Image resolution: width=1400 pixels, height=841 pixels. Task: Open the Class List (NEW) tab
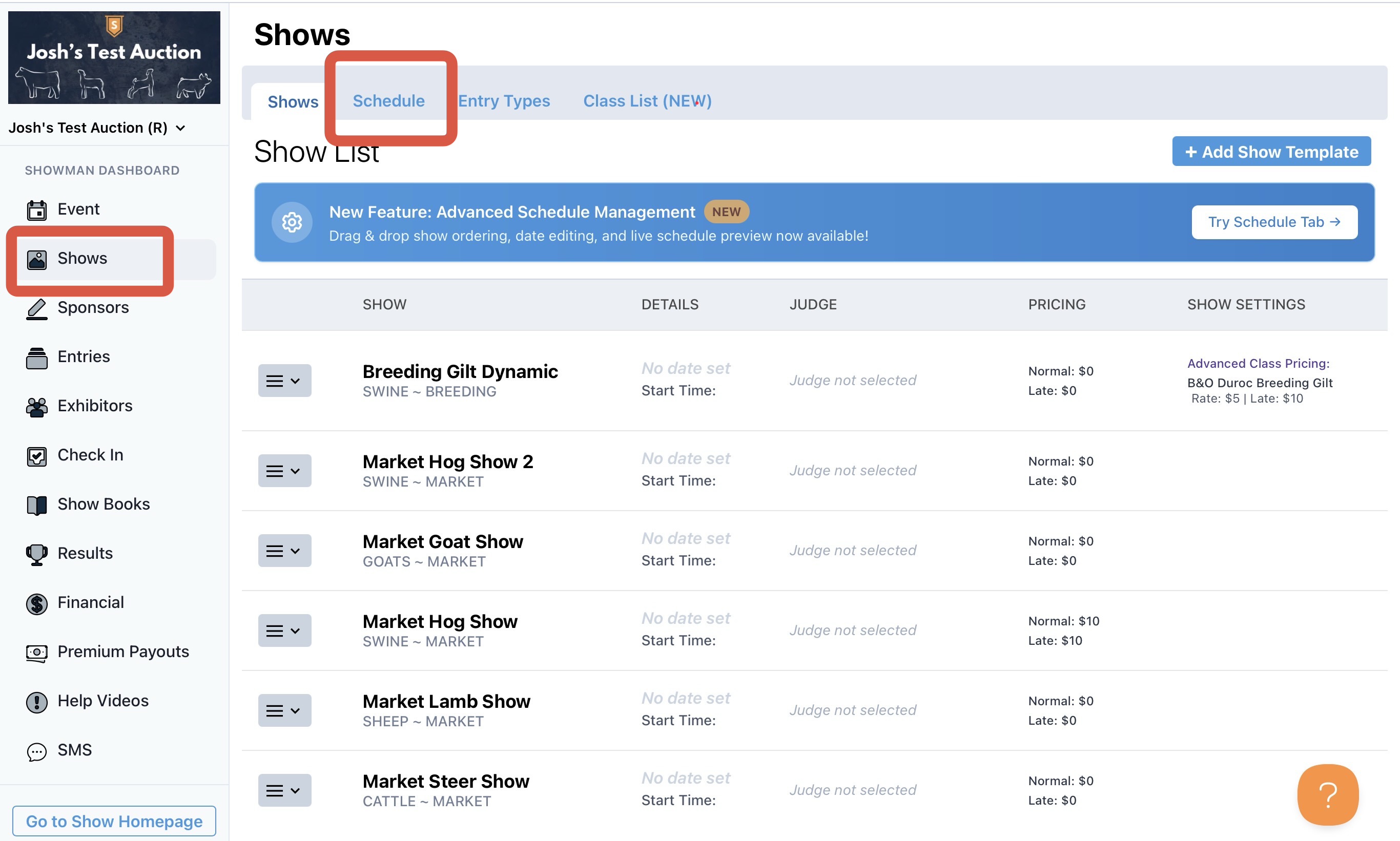click(647, 101)
